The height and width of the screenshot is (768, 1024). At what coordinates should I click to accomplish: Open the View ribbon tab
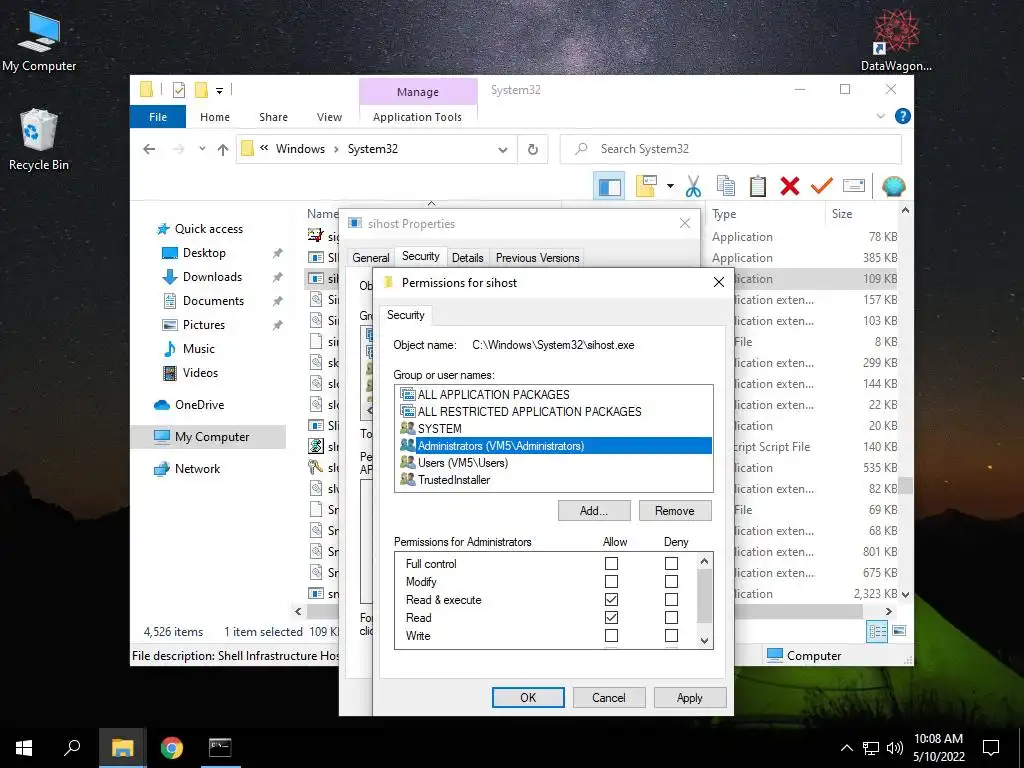pos(329,117)
